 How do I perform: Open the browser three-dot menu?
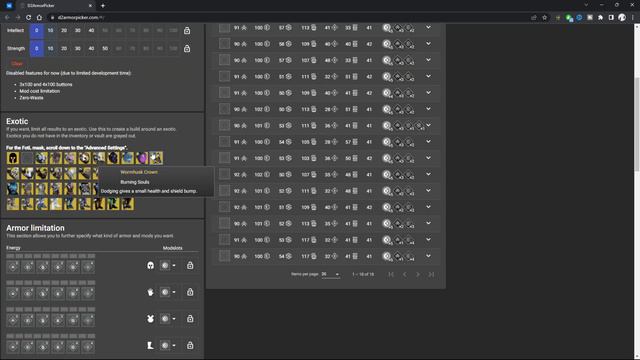click(x=633, y=18)
